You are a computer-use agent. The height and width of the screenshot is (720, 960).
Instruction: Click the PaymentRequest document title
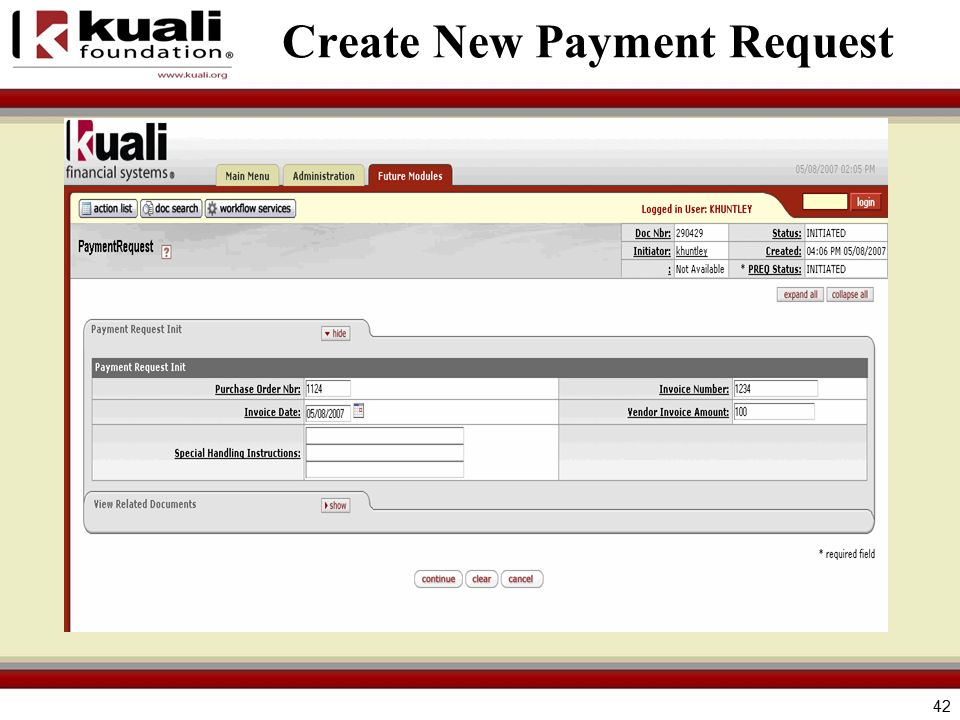116,247
